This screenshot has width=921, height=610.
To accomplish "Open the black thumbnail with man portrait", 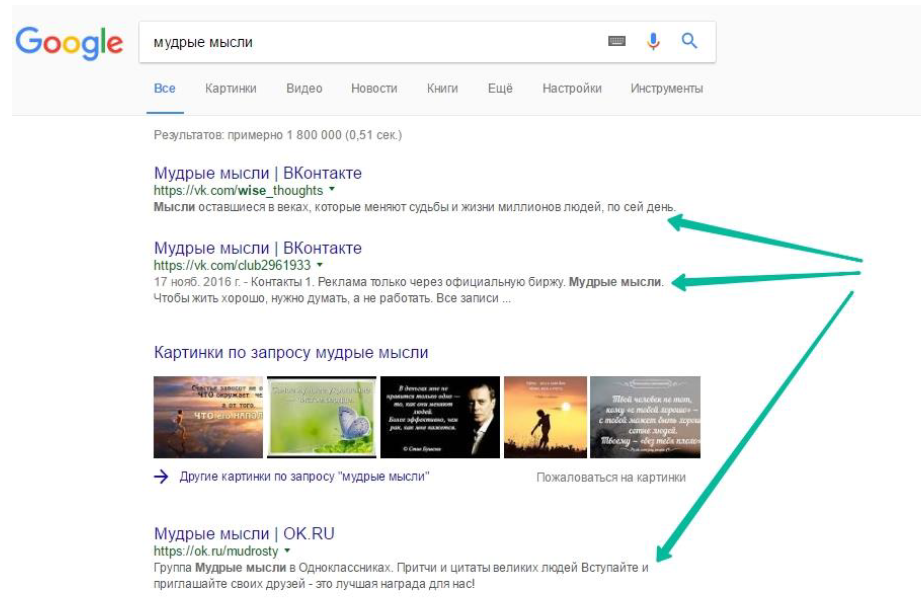I will 440,417.
